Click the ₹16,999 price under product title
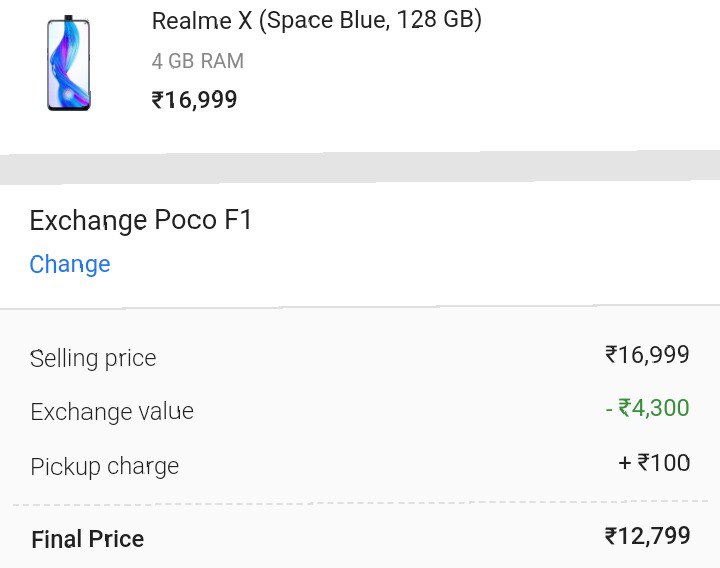Image resolution: width=720 pixels, height=568 pixels. (194, 100)
